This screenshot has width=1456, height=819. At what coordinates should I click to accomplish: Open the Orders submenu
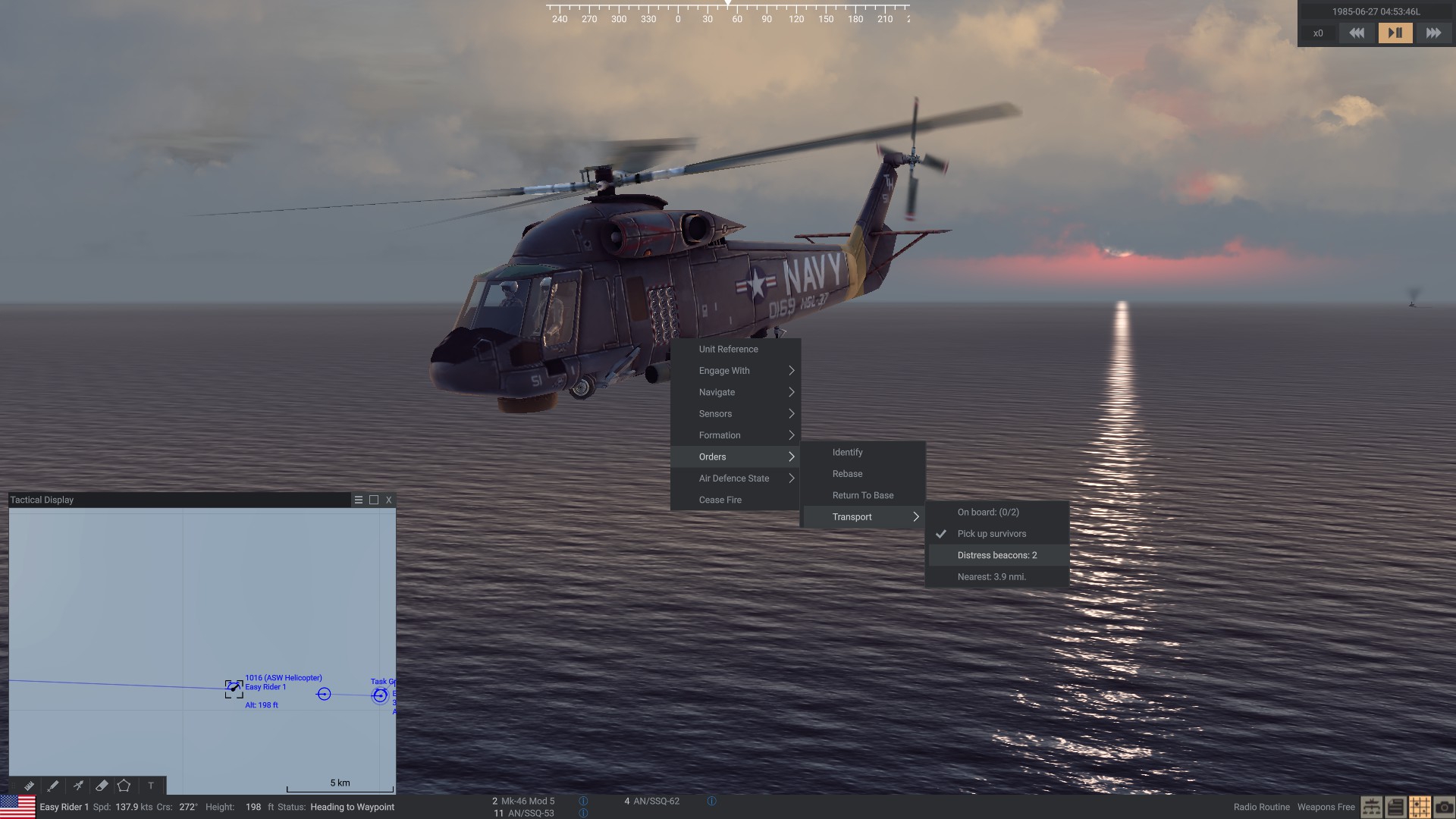[736, 457]
